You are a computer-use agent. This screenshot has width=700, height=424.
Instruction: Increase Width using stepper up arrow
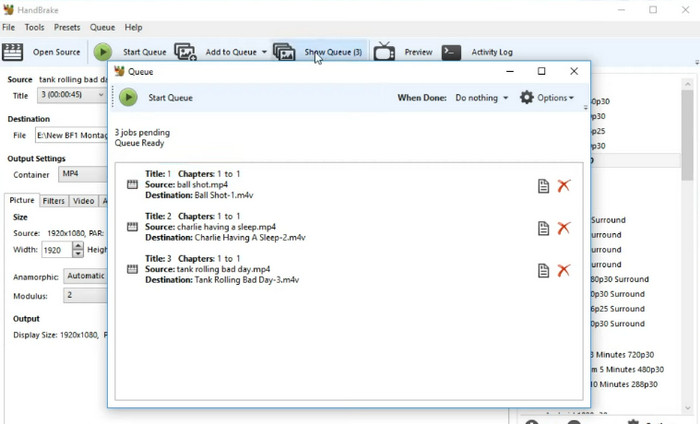pyautogui.click(x=78, y=245)
